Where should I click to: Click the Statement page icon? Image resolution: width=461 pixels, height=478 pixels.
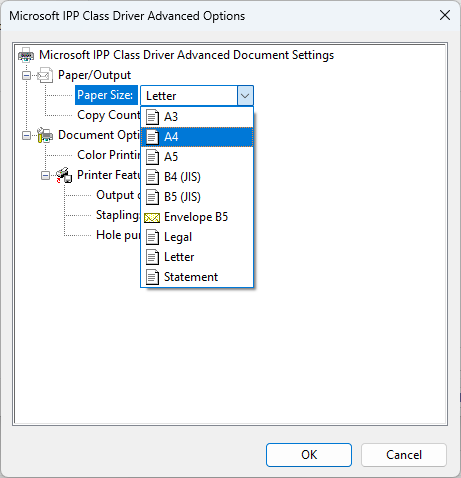[152, 277]
